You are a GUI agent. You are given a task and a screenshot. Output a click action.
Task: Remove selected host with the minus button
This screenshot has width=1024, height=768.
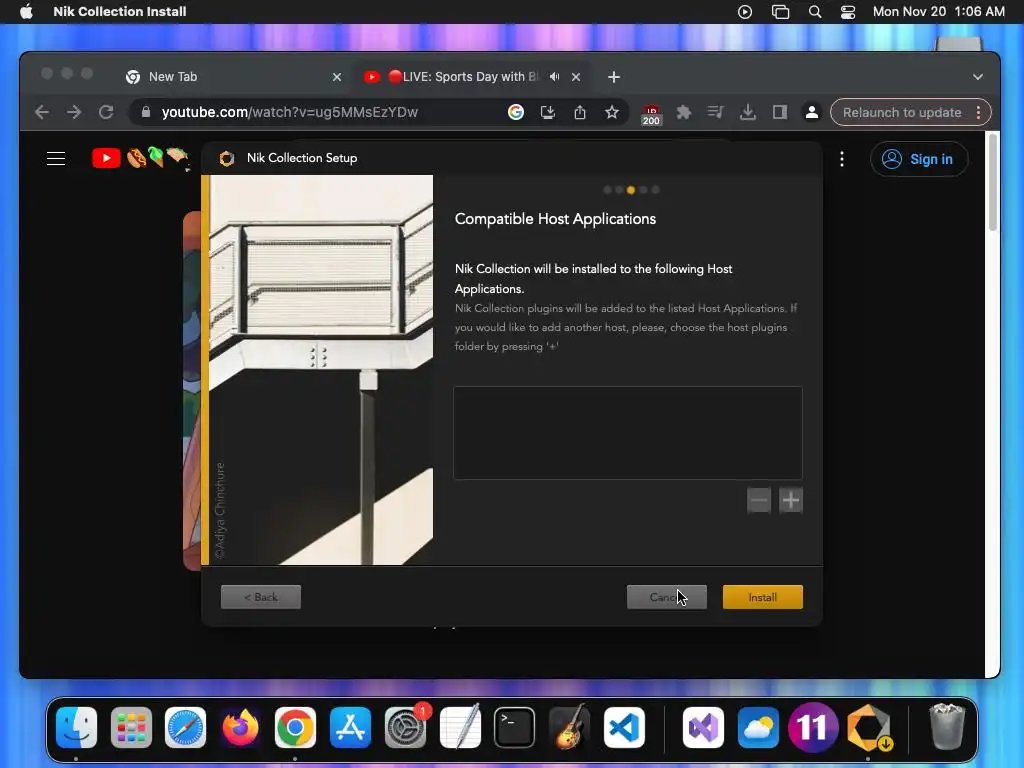pyautogui.click(x=759, y=500)
